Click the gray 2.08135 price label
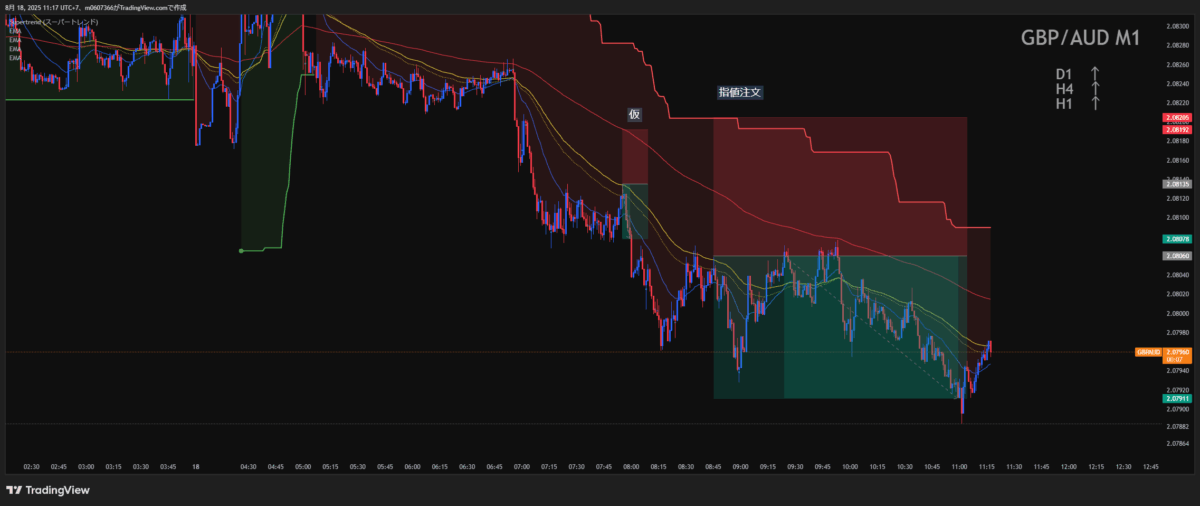Screen dimensions: 1200x506 tap(1176, 184)
